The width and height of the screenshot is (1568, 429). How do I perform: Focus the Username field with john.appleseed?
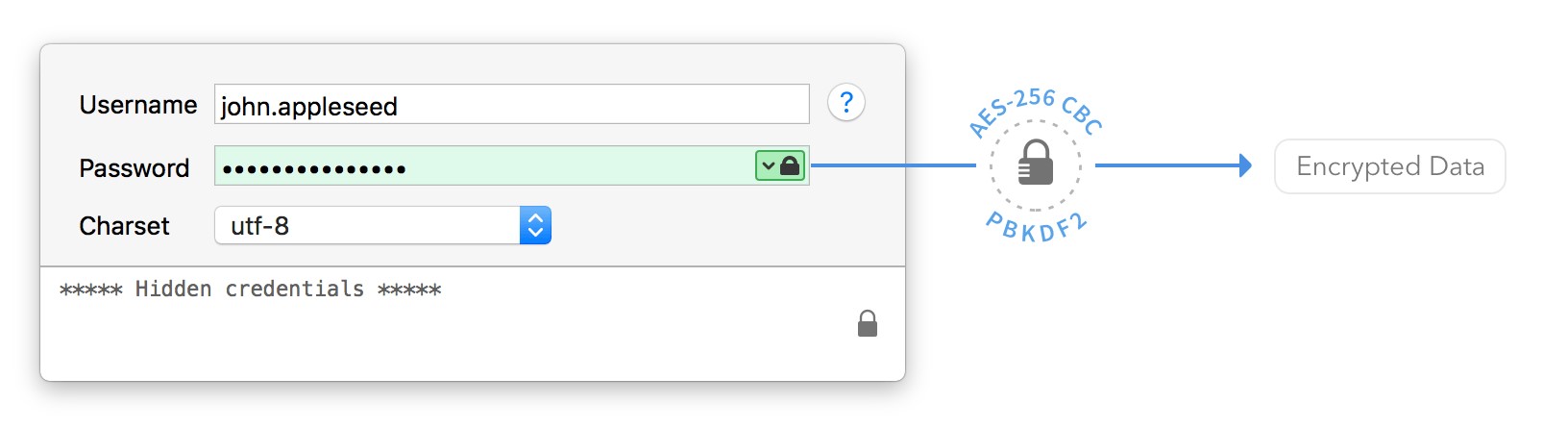(512, 104)
